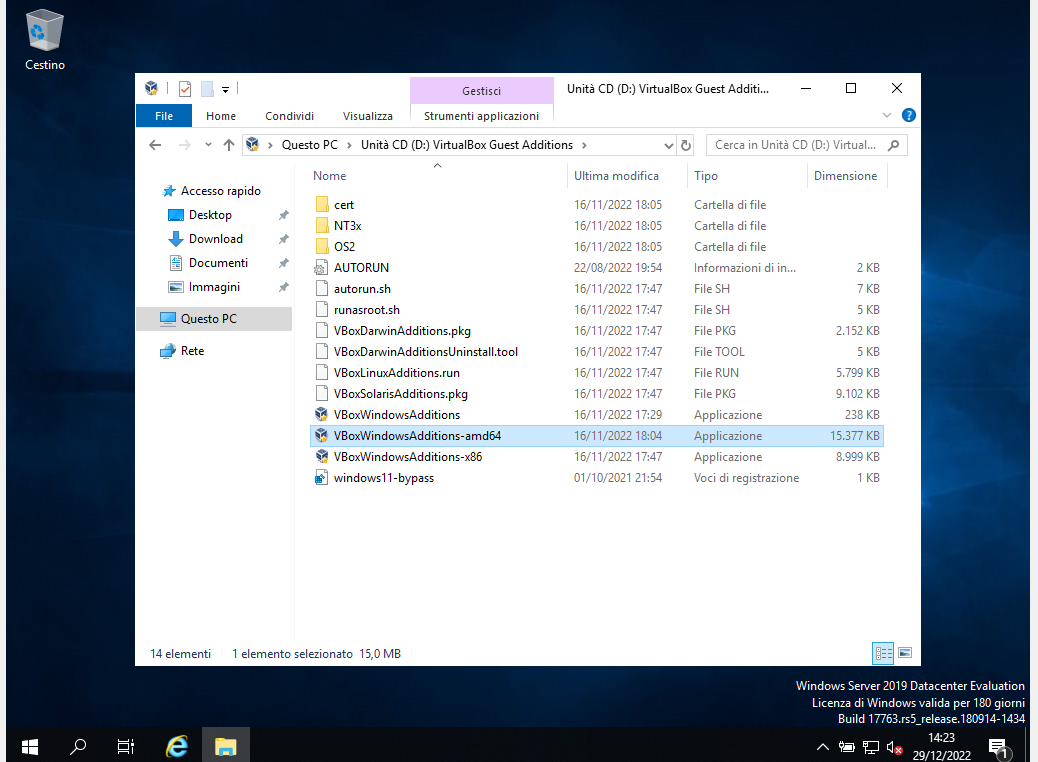Go up one folder level arrow
The image size is (1038, 762).
pyautogui.click(x=229, y=145)
